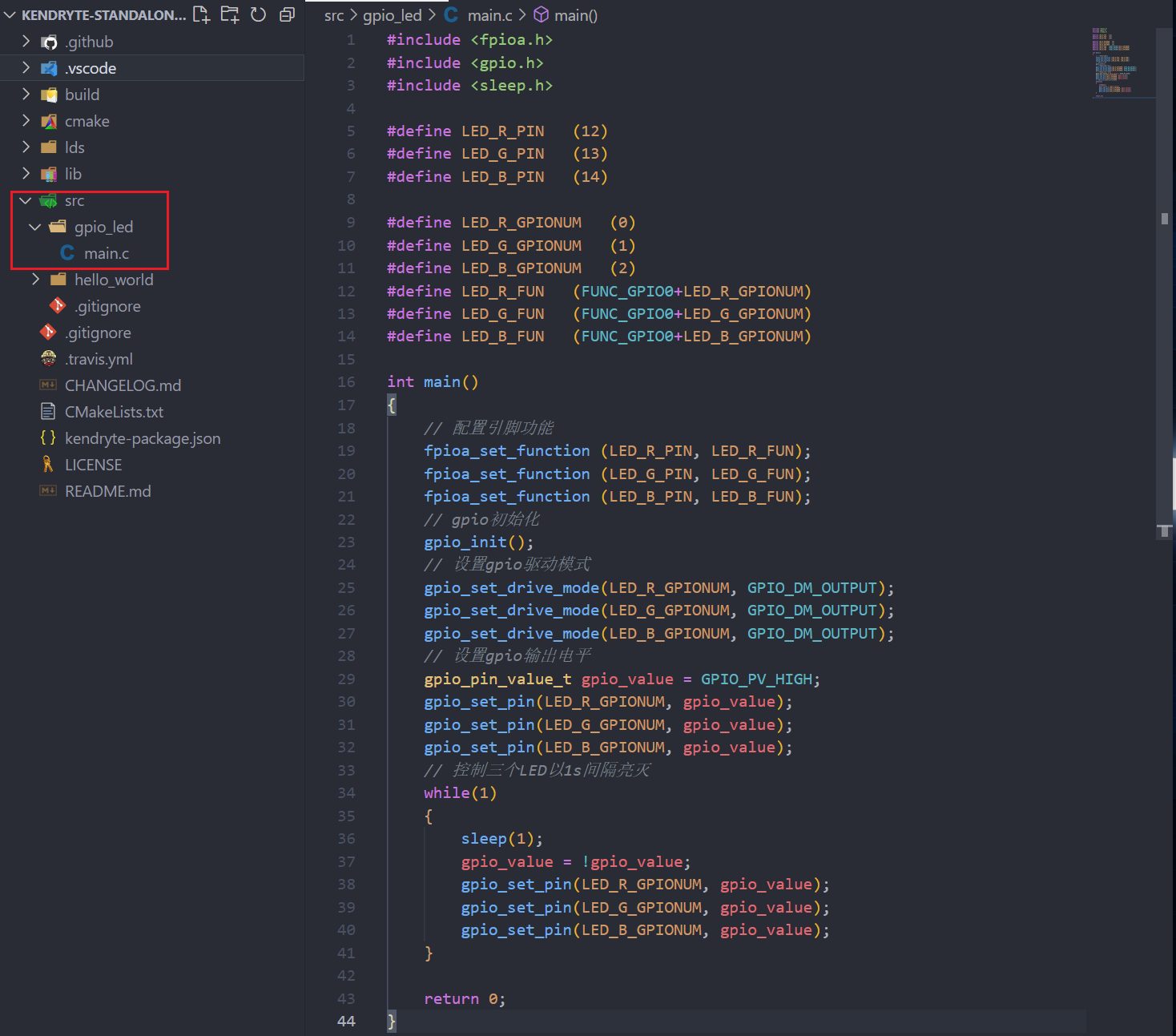Image resolution: width=1176 pixels, height=1036 pixels.
Task: Click the src folder icon
Action: point(49,200)
